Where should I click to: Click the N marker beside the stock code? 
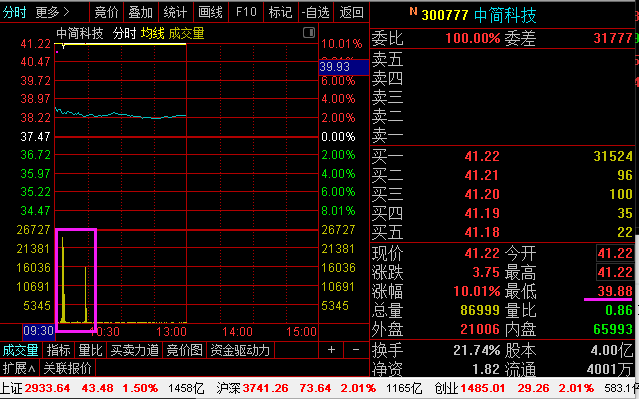point(413,11)
